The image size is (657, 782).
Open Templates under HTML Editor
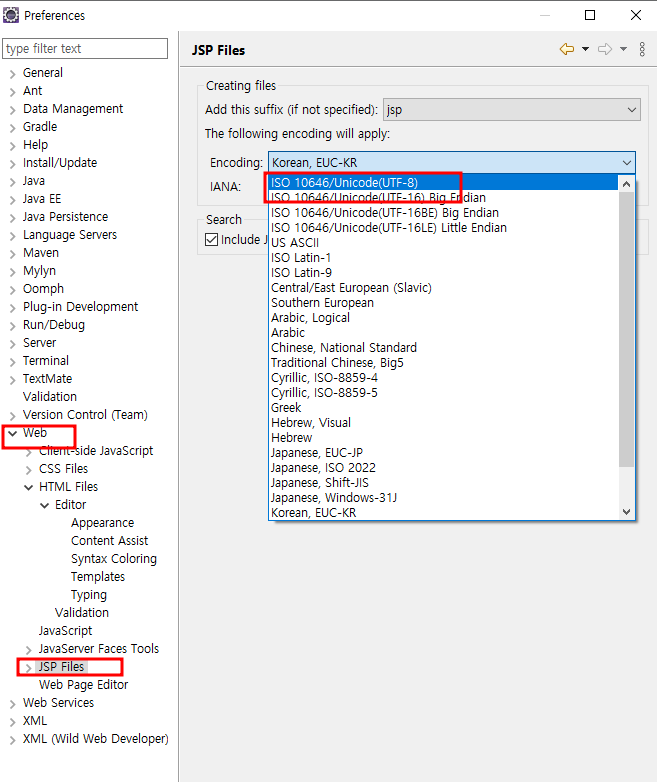(x=98, y=577)
